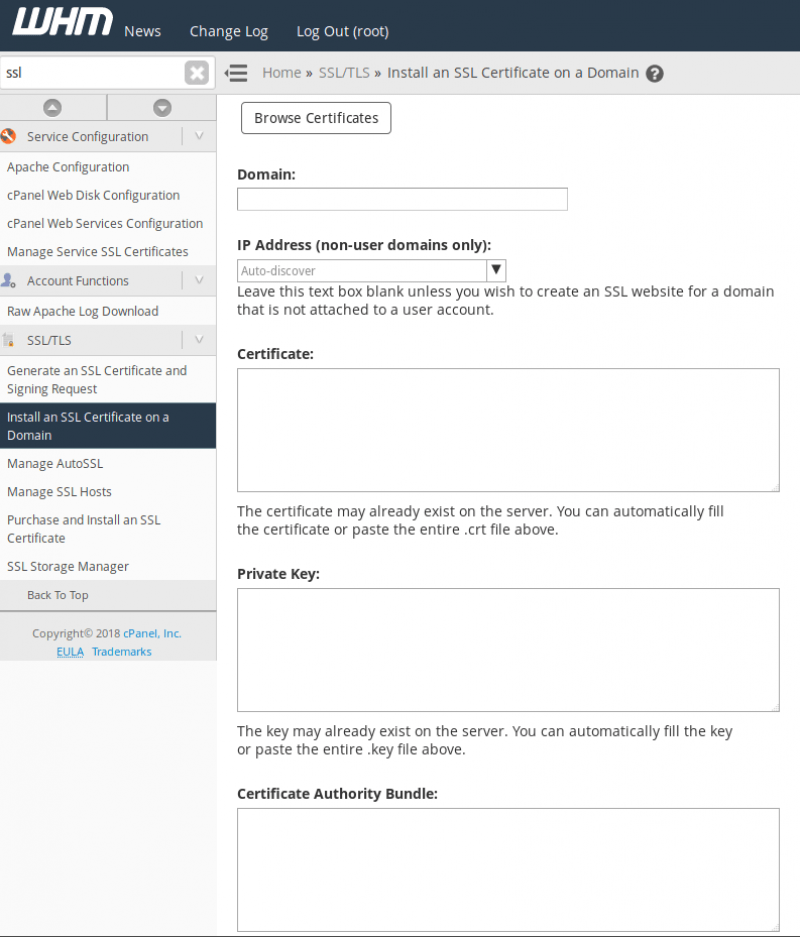Open Manage AutoSSL in the sidebar

[55, 464]
